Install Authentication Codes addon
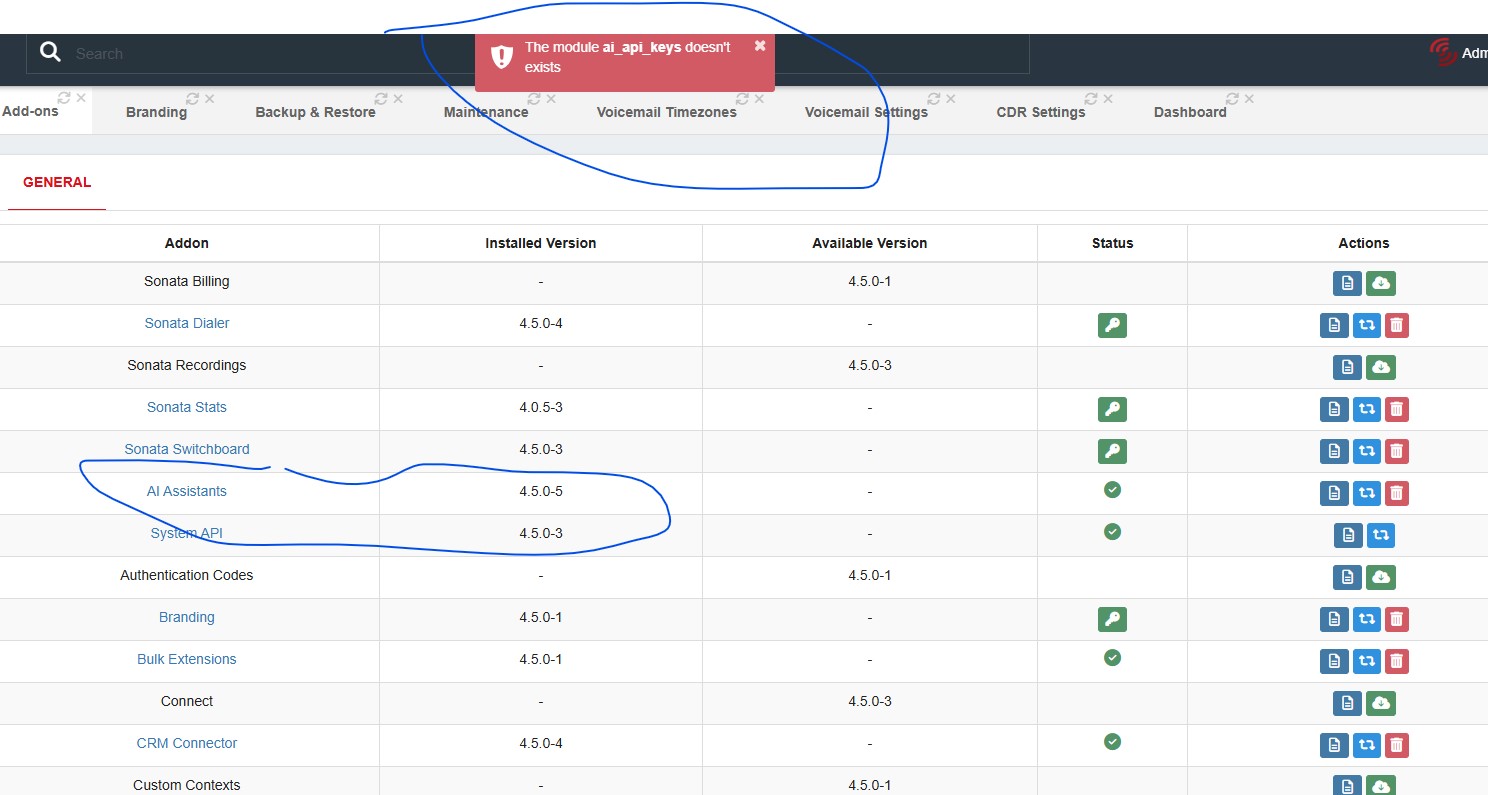The image size is (1488, 795). (x=1380, y=577)
